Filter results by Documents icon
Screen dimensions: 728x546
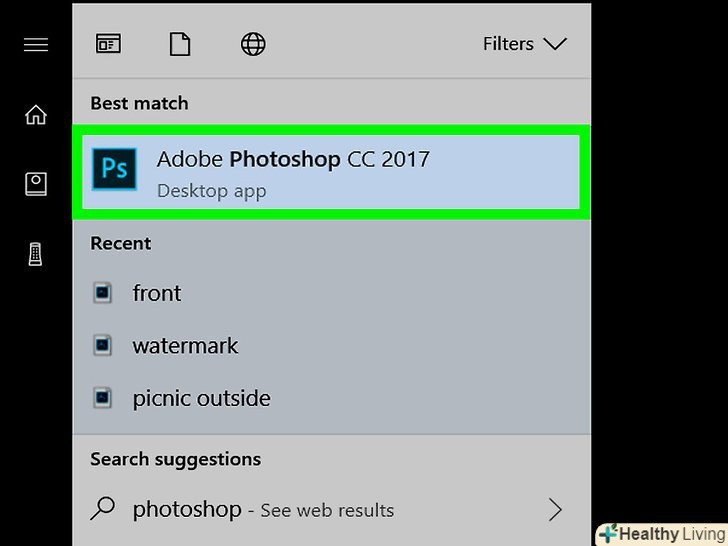(179, 44)
